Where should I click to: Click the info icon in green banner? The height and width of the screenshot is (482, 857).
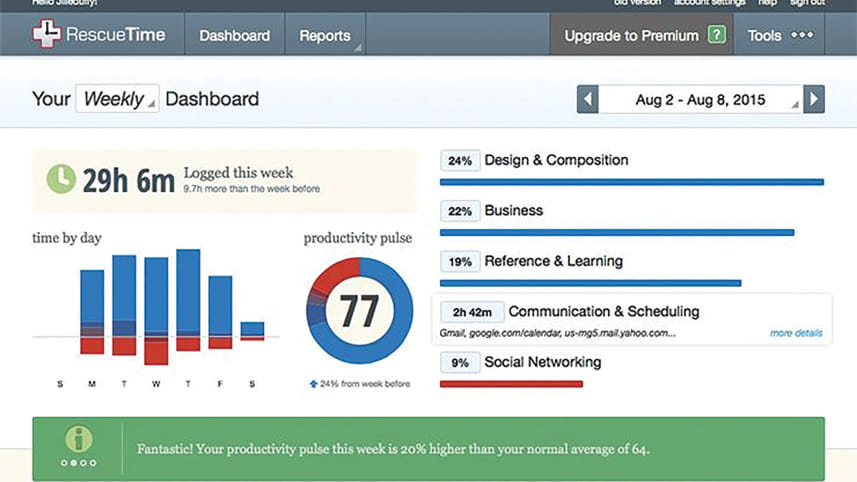pos(78,439)
